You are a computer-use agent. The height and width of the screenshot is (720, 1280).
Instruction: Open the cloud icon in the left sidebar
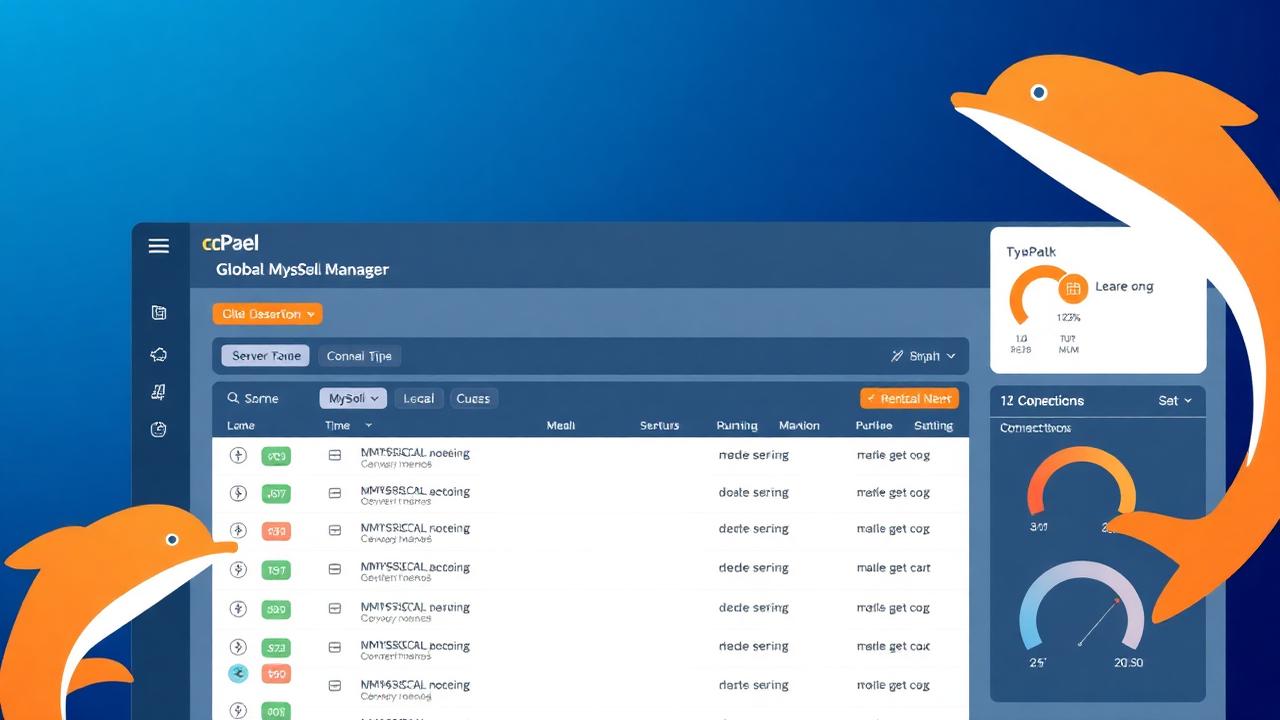click(158, 354)
